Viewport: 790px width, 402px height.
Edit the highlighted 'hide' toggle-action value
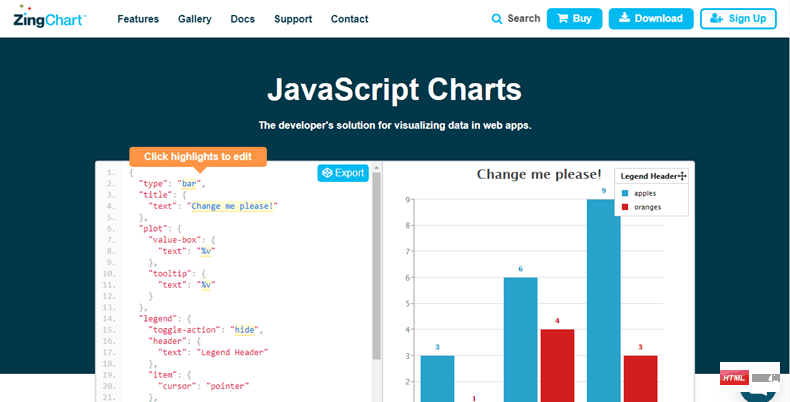coord(244,330)
